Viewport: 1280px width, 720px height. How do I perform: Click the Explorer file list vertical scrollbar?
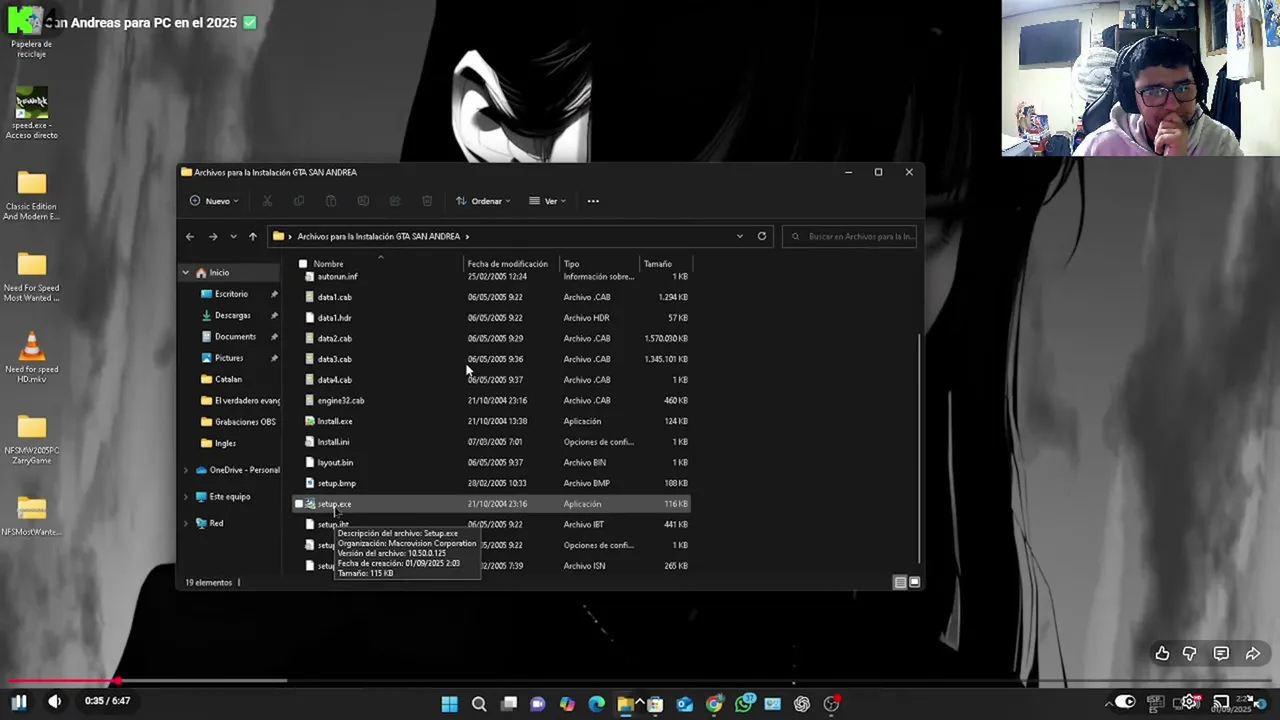pyautogui.click(x=918, y=450)
